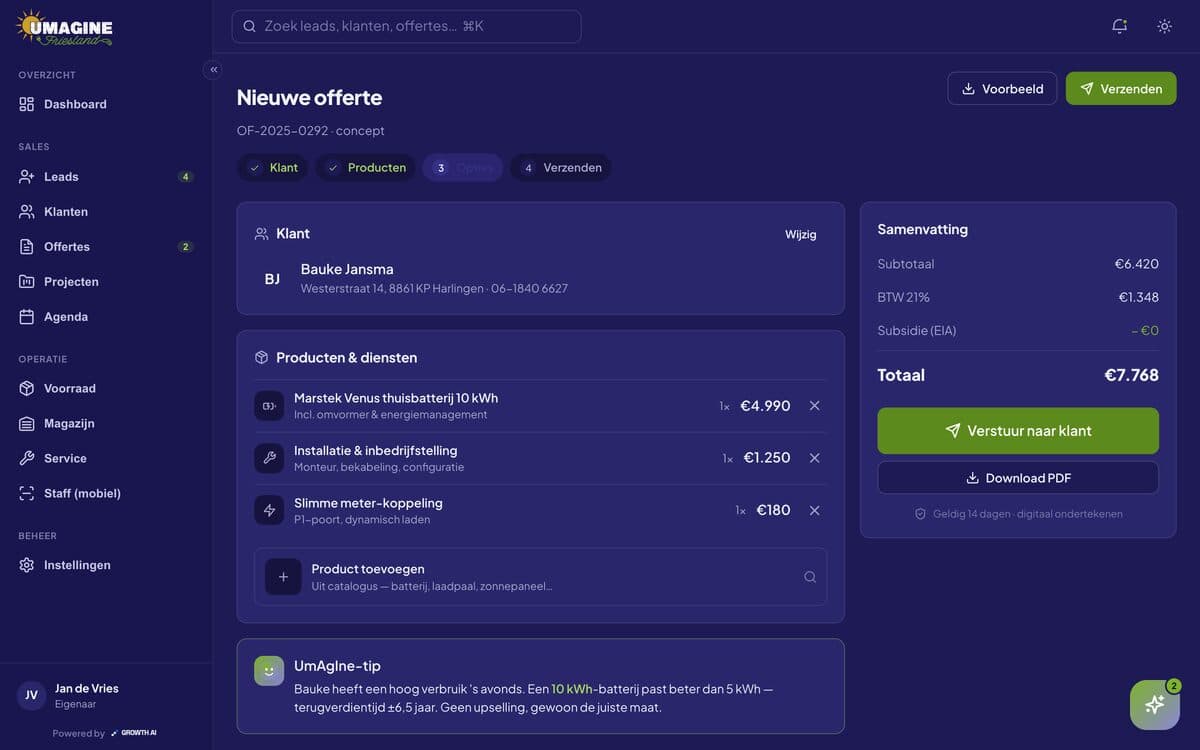Image resolution: width=1200 pixels, height=750 pixels.
Task: Remove Installatie & inbedrijfstelling line
Action: tap(814, 458)
